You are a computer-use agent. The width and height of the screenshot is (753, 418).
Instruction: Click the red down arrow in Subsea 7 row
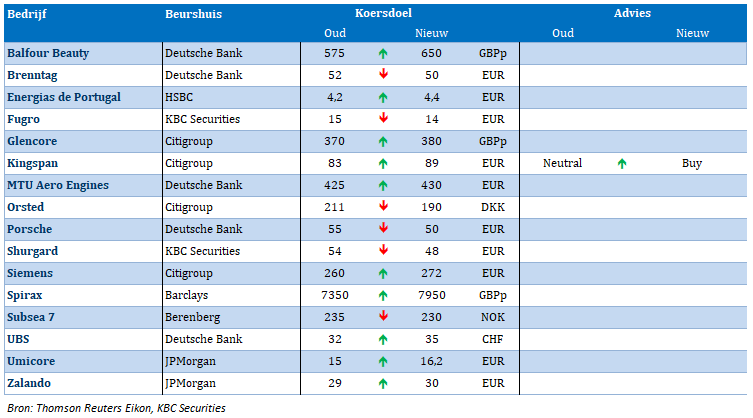383,316
